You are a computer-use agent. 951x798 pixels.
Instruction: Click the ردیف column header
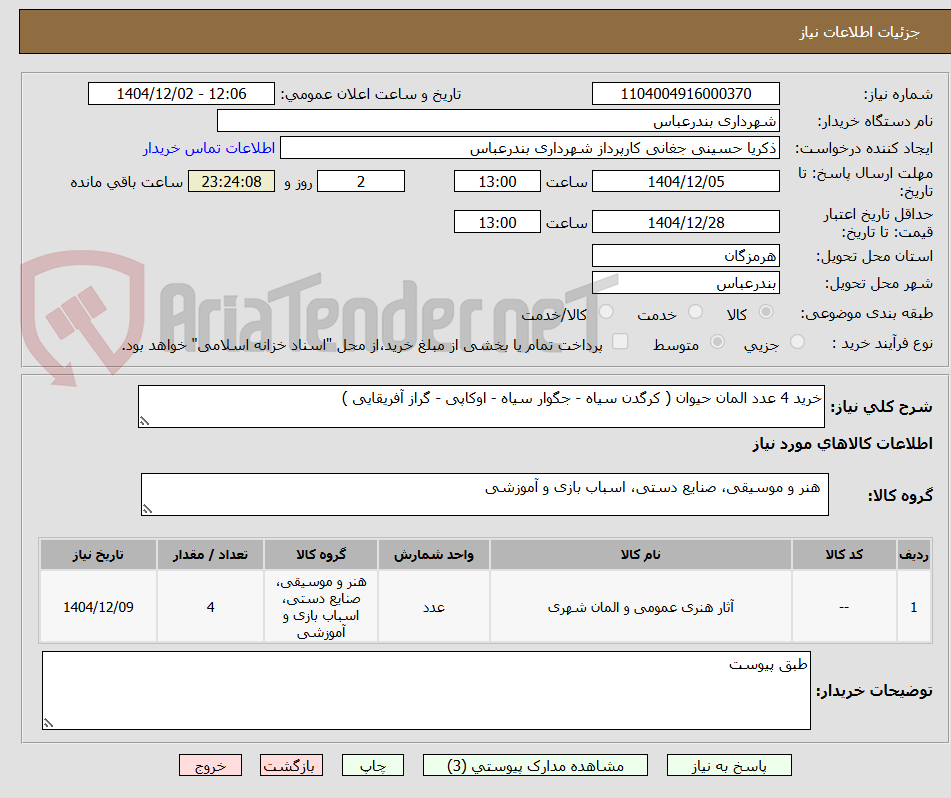pyautogui.click(x=914, y=554)
